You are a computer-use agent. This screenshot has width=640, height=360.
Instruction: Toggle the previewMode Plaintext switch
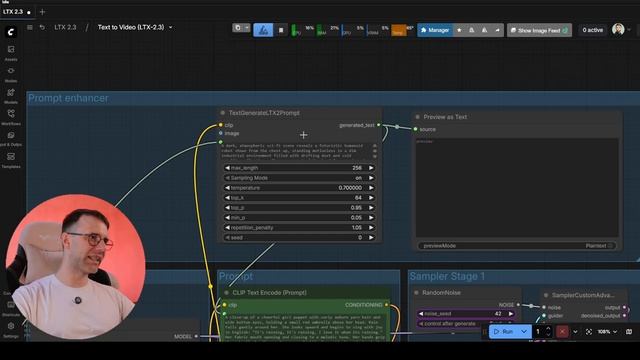click(x=517, y=246)
